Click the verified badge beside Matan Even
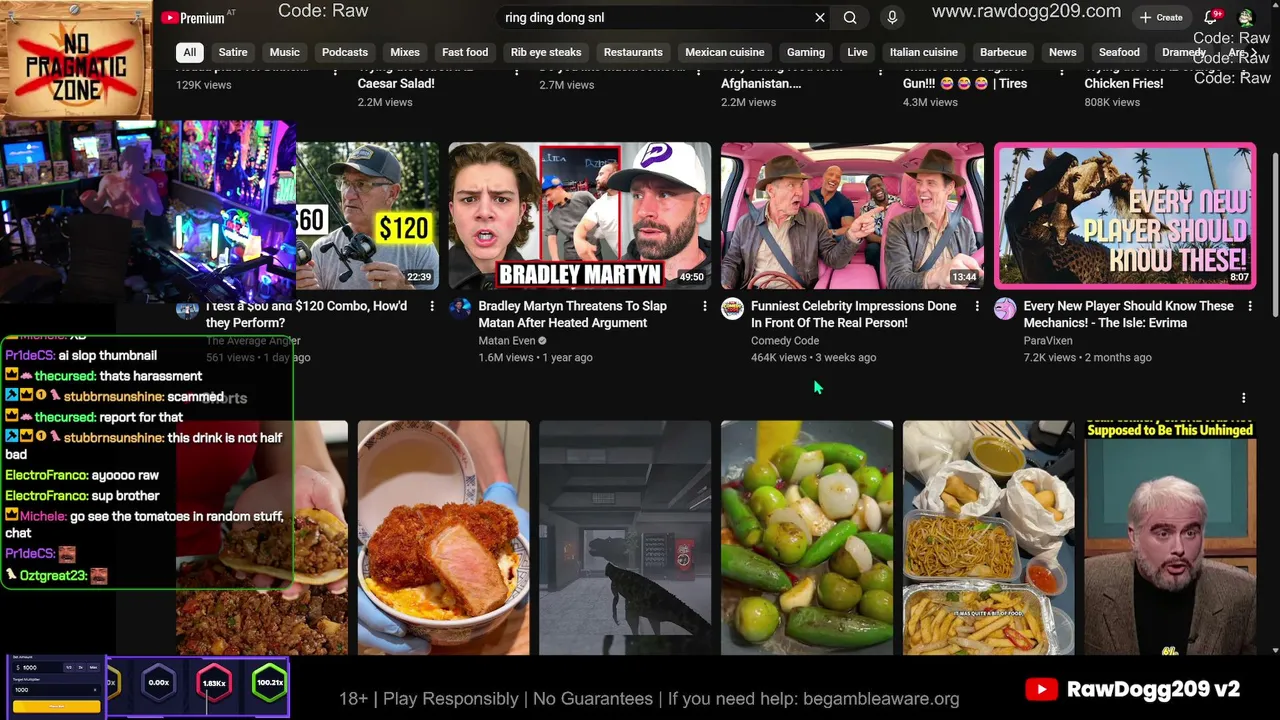The width and height of the screenshot is (1280, 720). (x=543, y=341)
